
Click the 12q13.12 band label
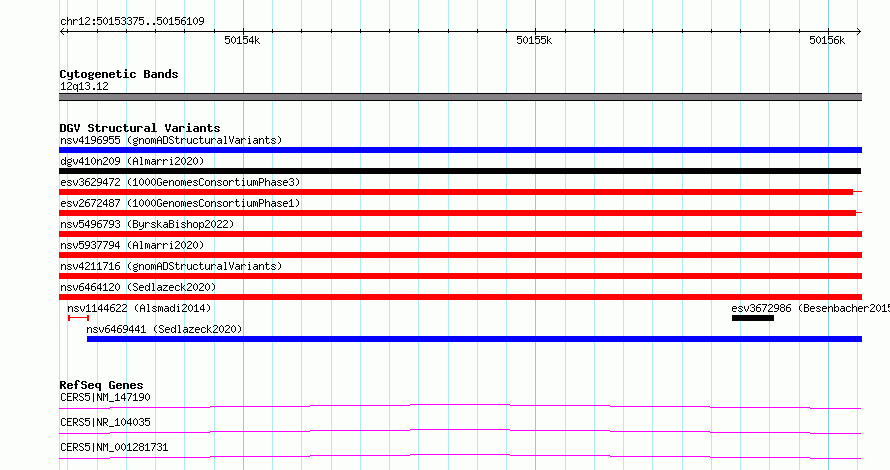tap(84, 86)
